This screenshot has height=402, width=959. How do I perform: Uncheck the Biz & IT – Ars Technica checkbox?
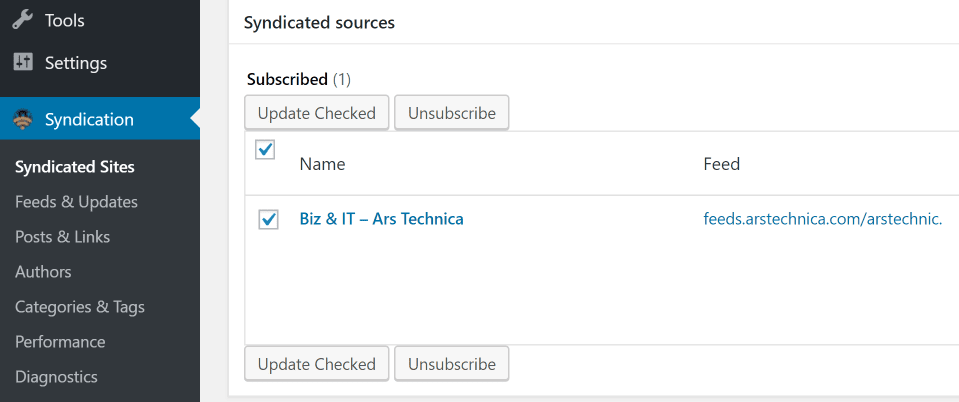[268, 219]
